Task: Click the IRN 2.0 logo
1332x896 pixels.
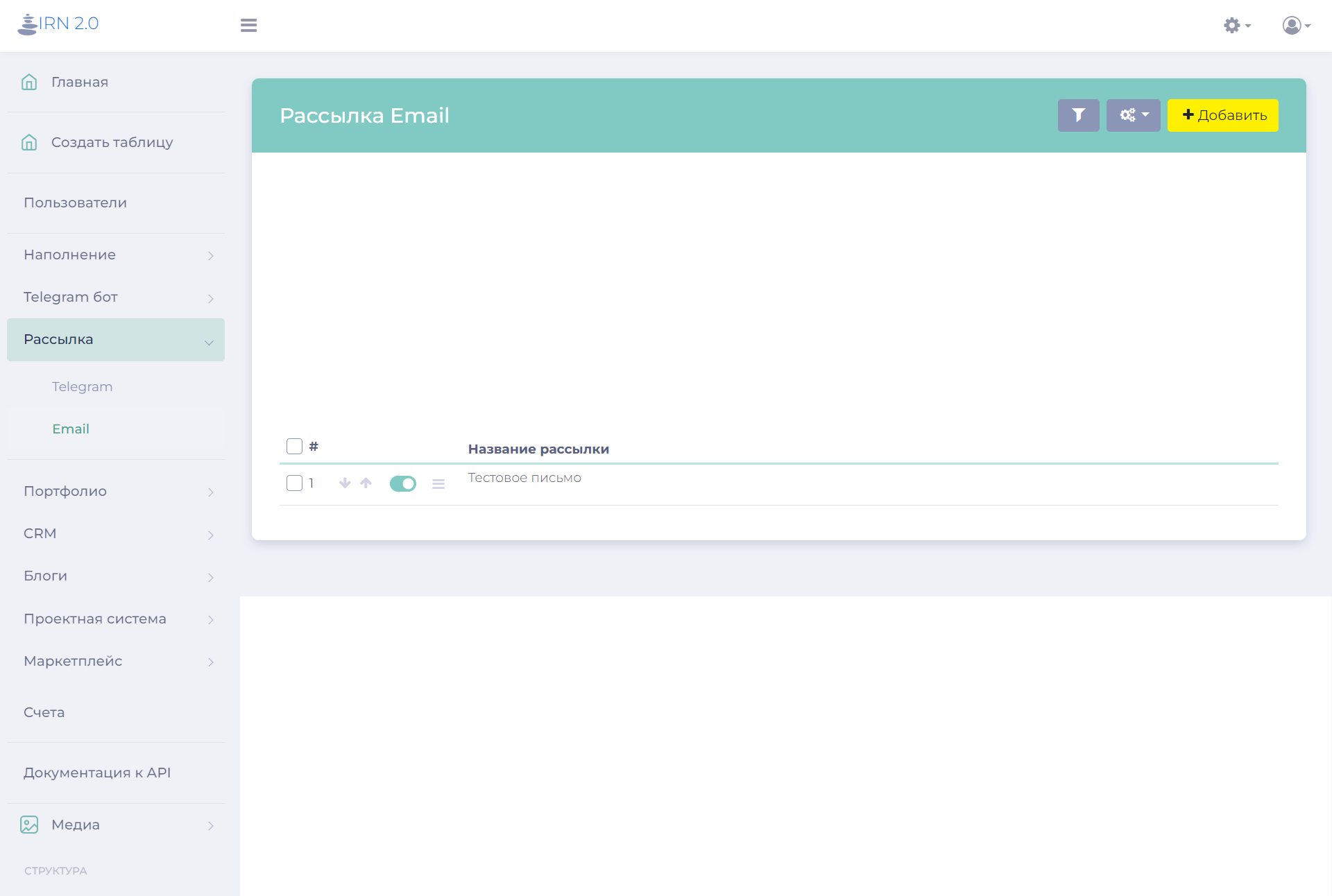Action: pyautogui.click(x=58, y=24)
